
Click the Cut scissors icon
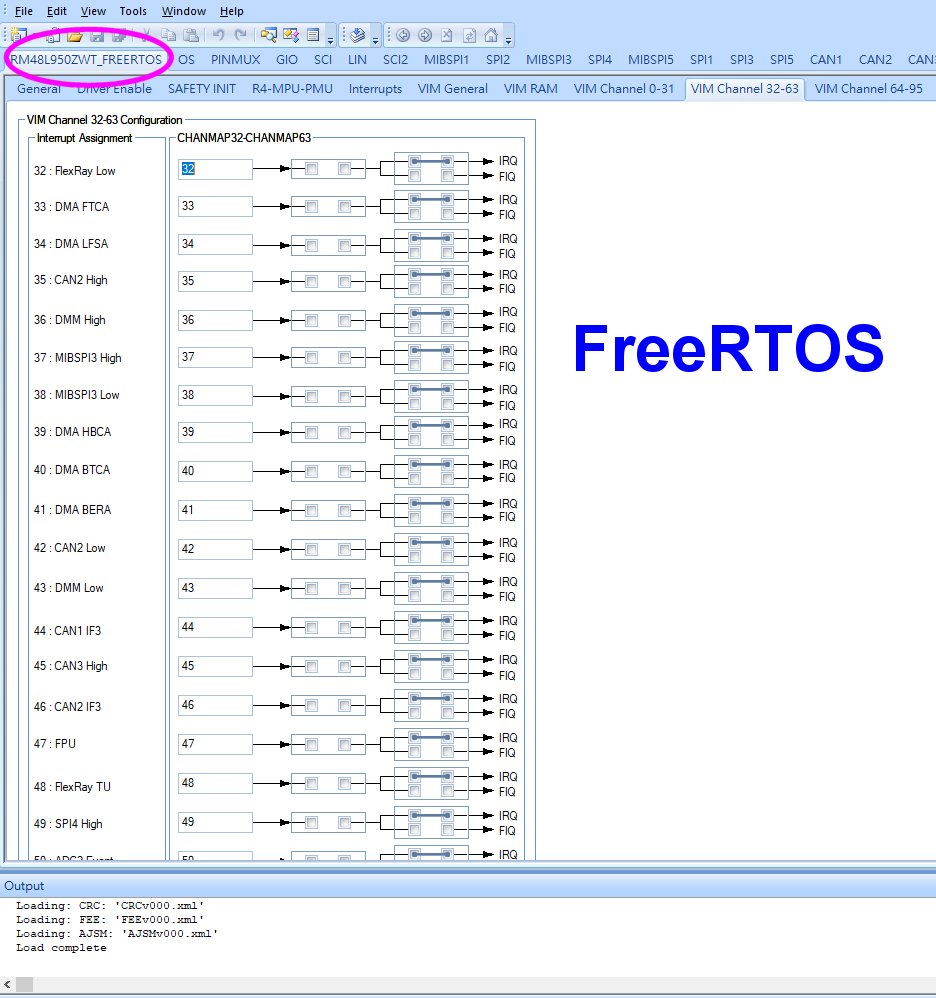coord(146,36)
